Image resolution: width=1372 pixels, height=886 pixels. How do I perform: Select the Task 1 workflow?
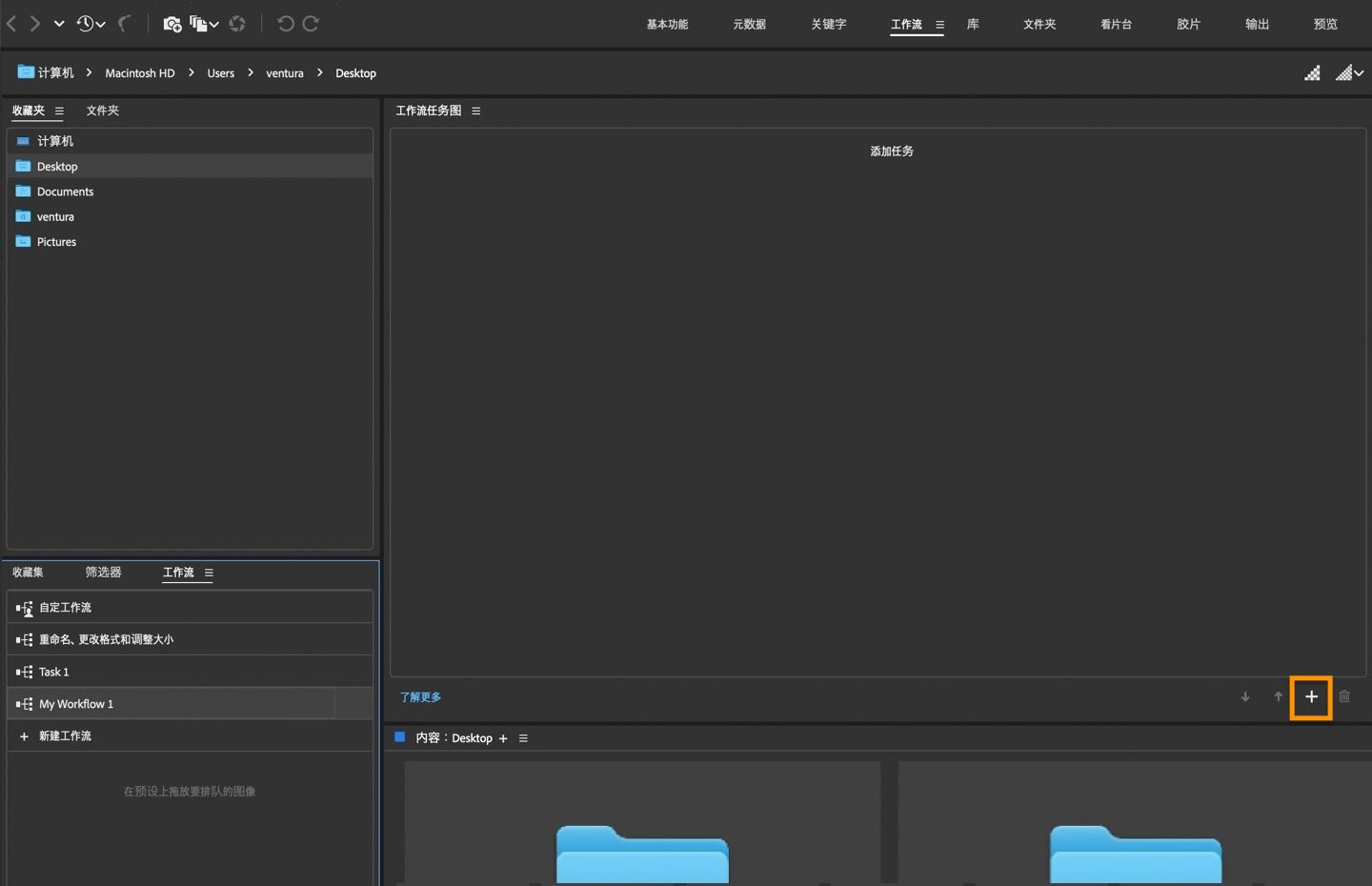190,672
